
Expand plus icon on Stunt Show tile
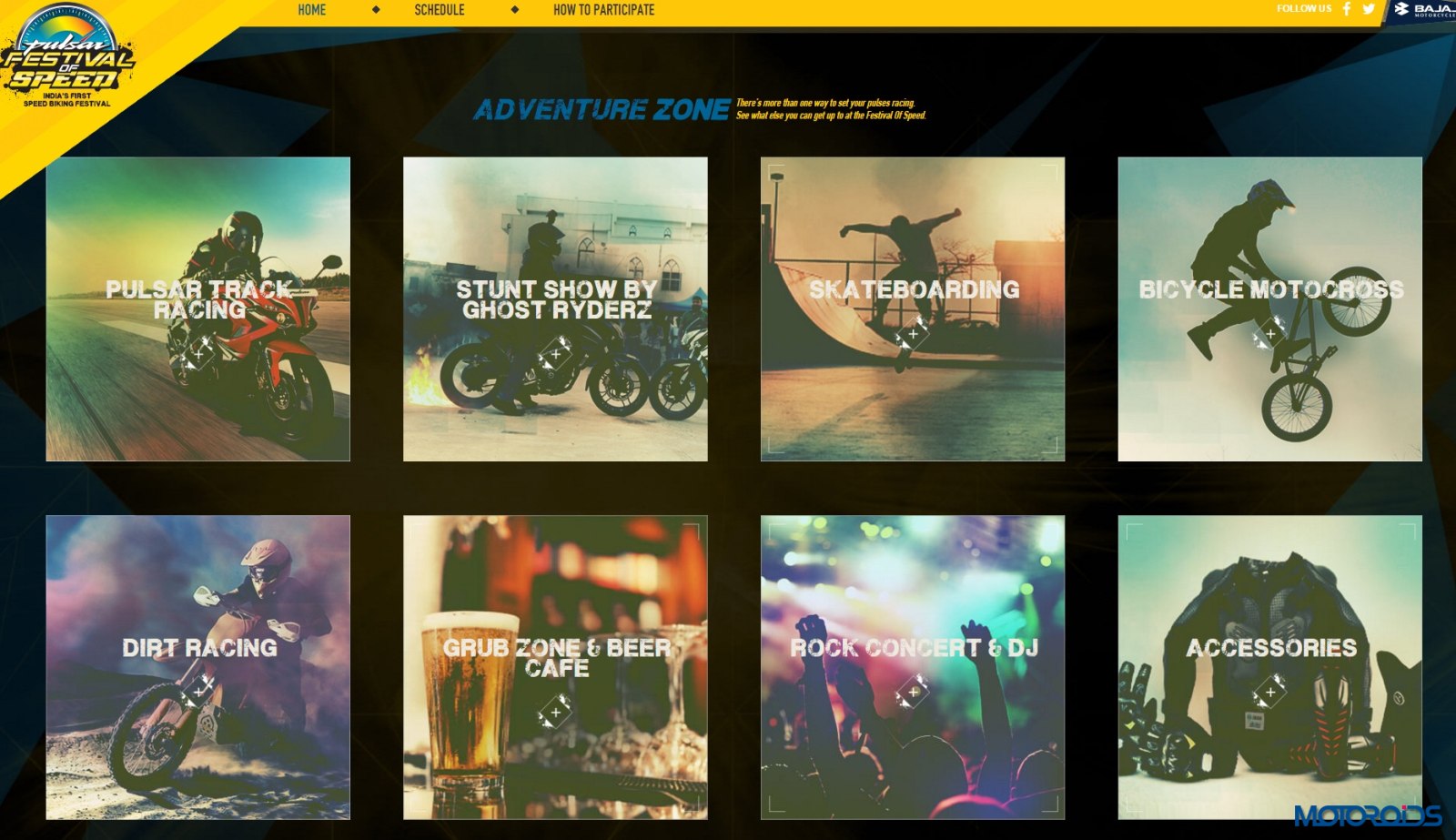[555, 353]
